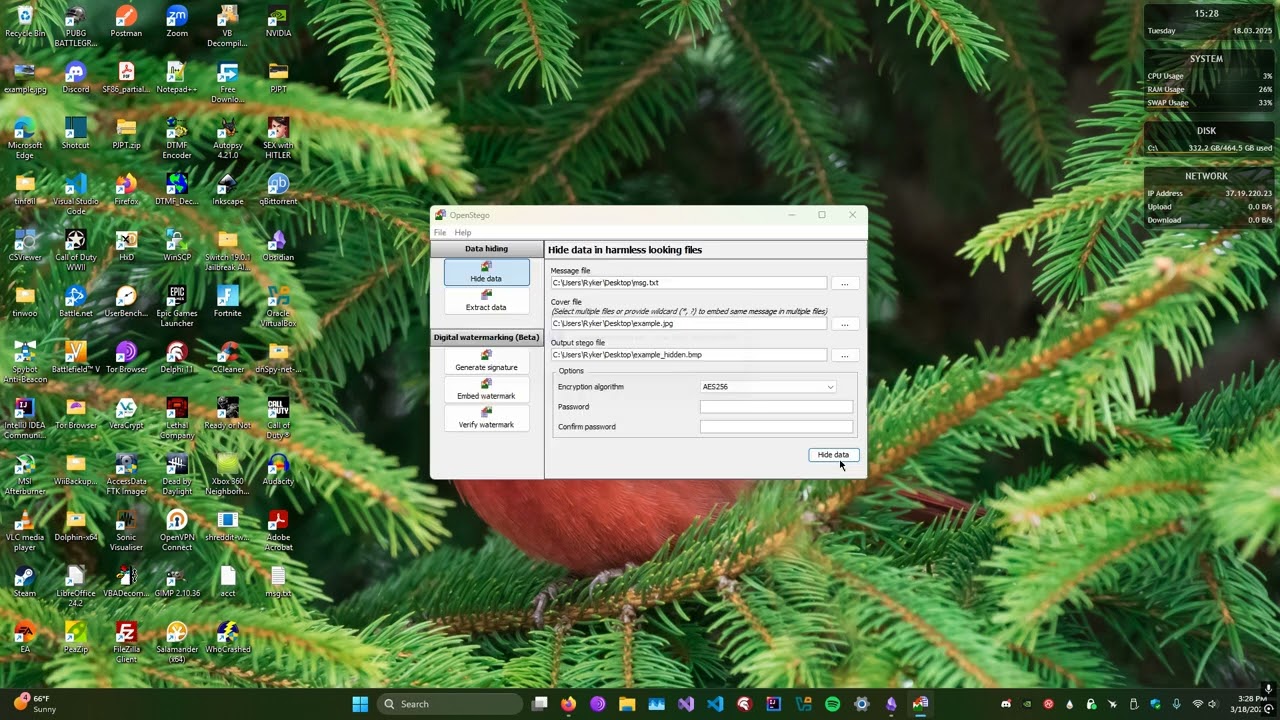Open Spotify from the taskbar

[832, 704]
